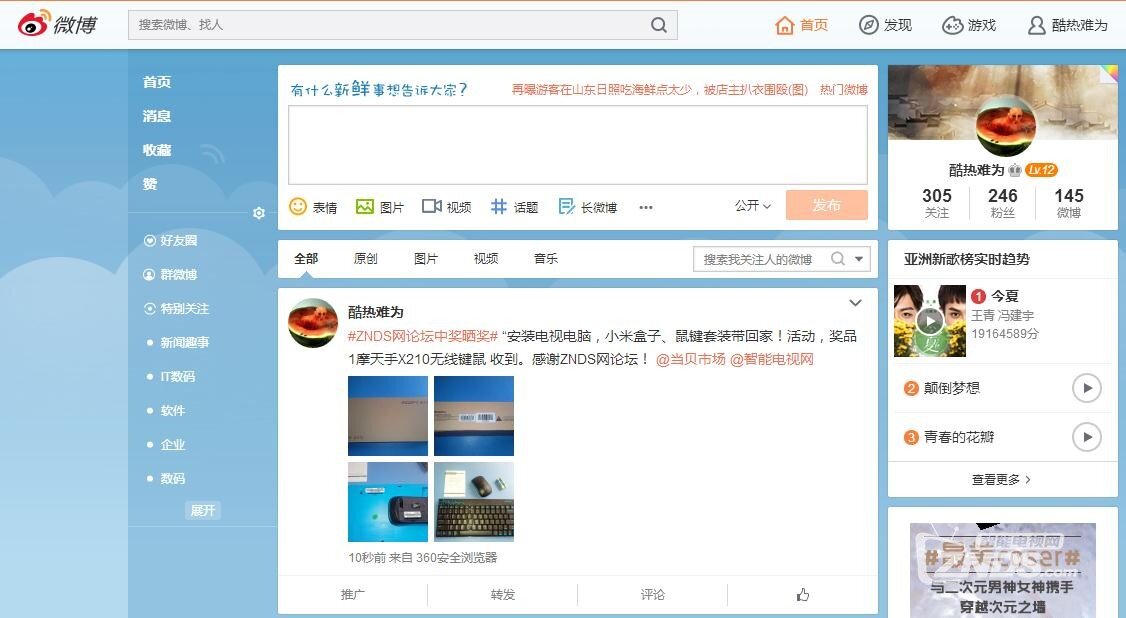The height and width of the screenshot is (618, 1126).
Task: Click into the post compose text area
Action: [x=578, y=145]
